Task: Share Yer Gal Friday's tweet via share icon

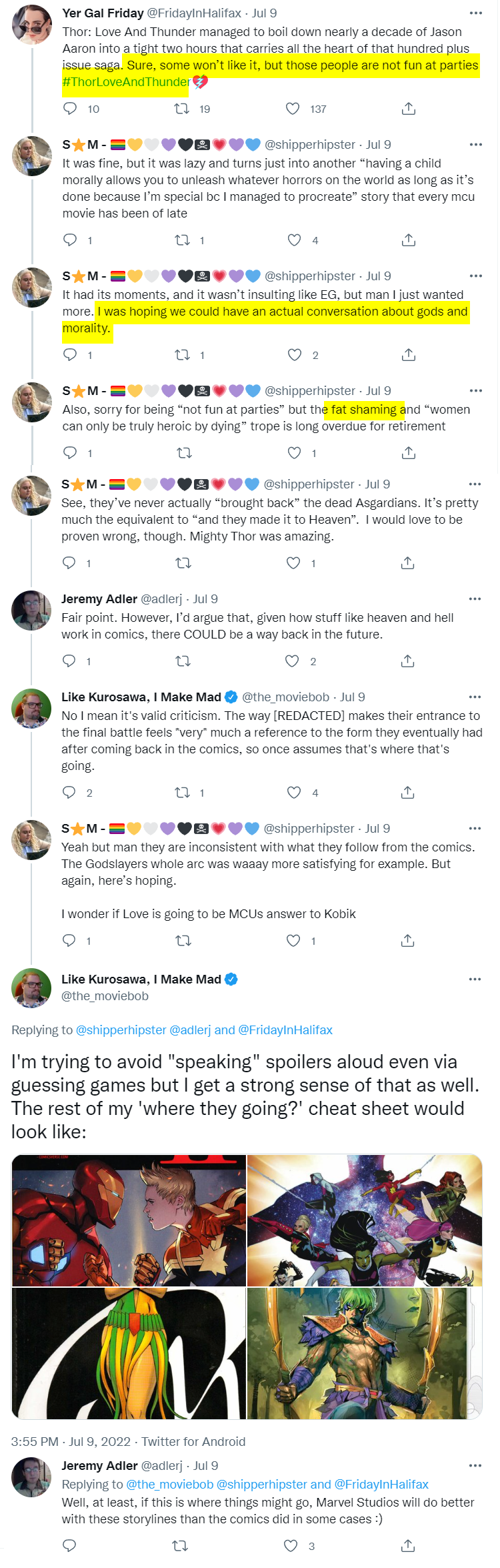Action: point(409,109)
